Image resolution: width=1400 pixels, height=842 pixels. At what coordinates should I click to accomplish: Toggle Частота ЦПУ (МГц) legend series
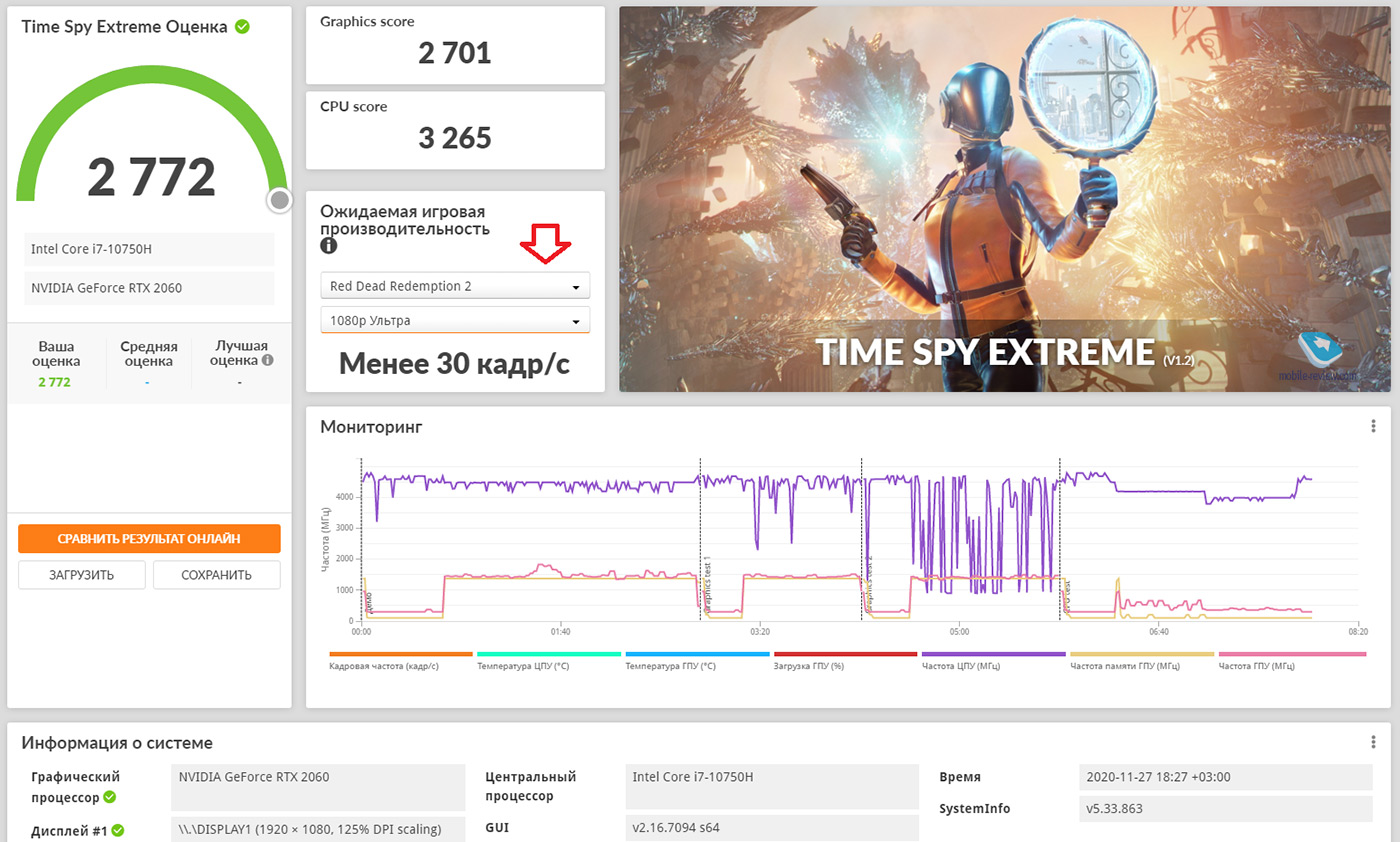[x=993, y=660]
